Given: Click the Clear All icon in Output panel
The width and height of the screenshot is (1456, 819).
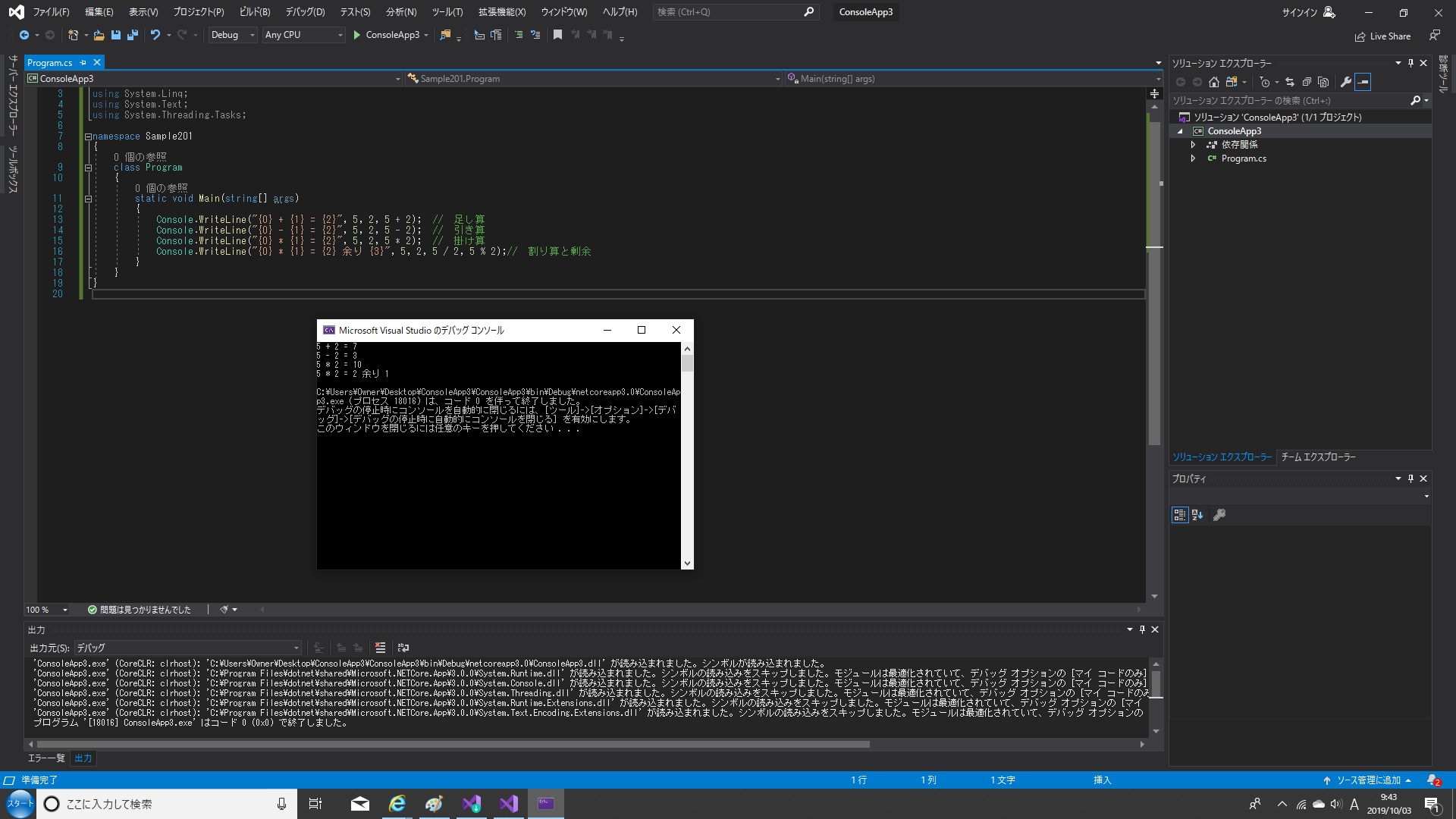Looking at the screenshot, I should [380, 648].
